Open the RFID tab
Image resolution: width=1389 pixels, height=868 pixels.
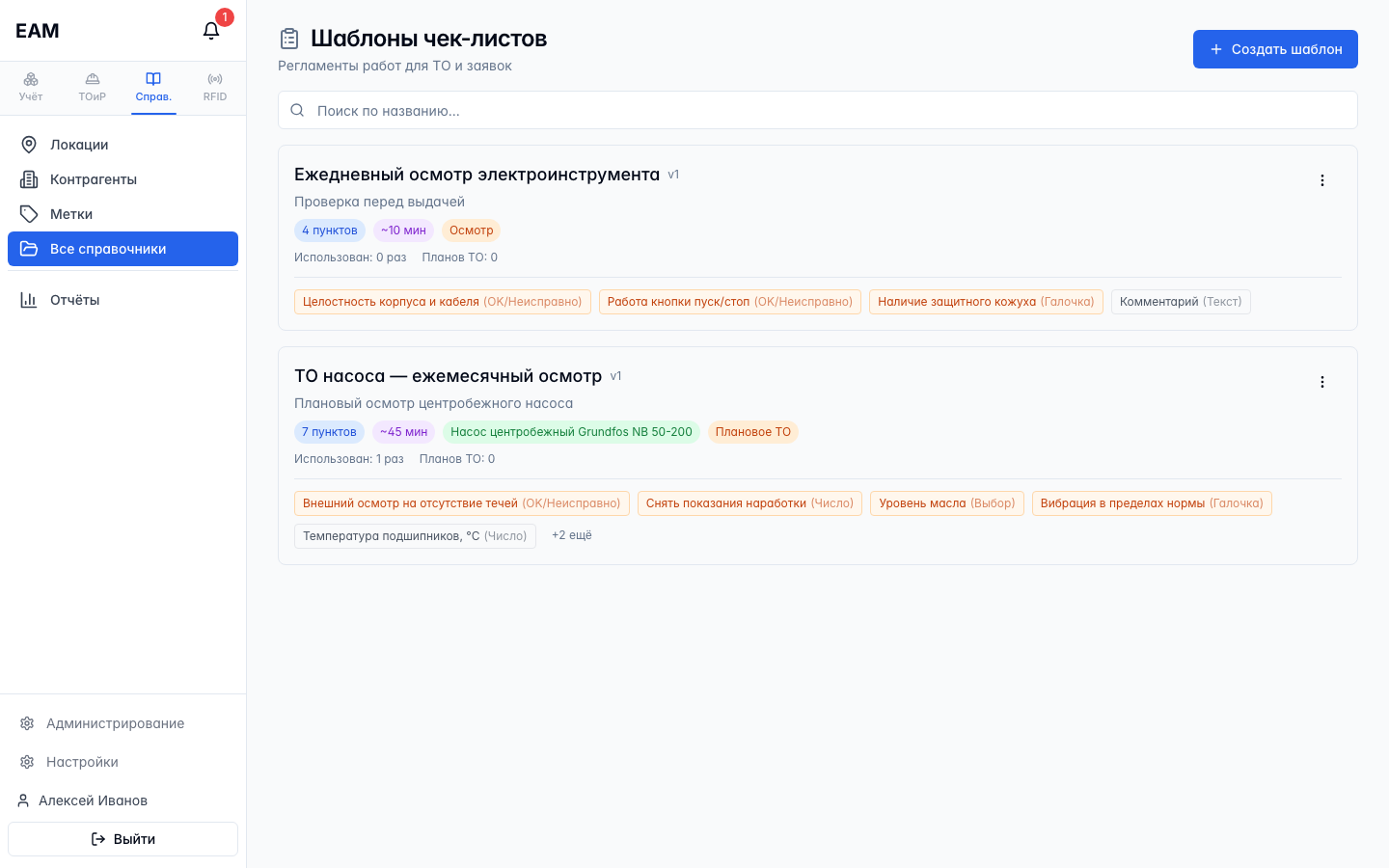click(215, 87)
